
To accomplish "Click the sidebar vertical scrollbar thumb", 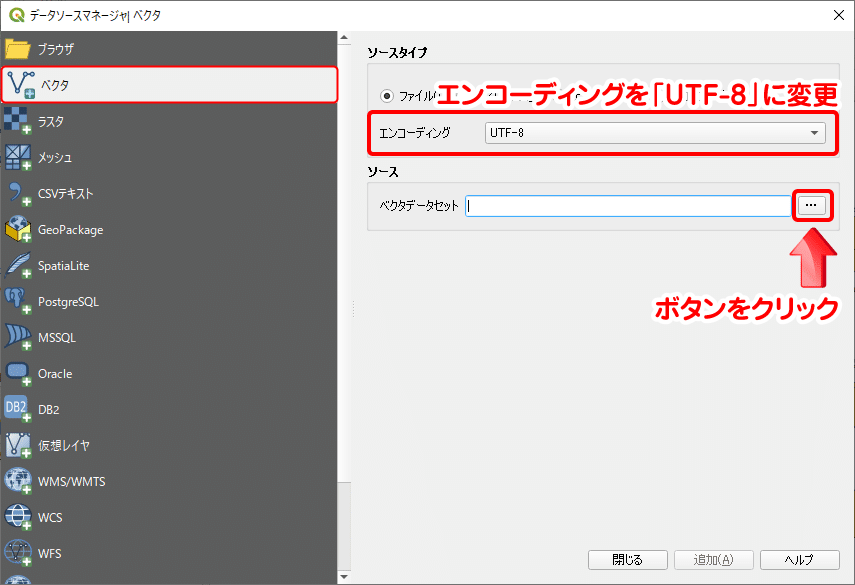I will (344, 263).
